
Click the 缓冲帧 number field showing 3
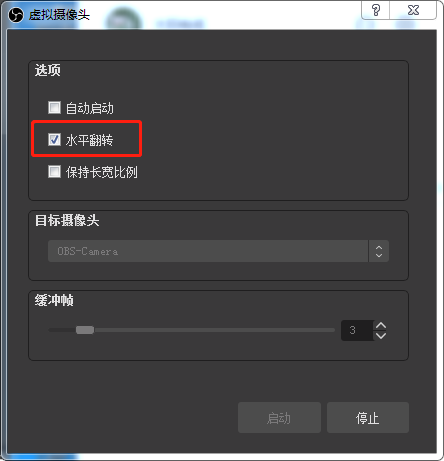(x=357, y=330)
